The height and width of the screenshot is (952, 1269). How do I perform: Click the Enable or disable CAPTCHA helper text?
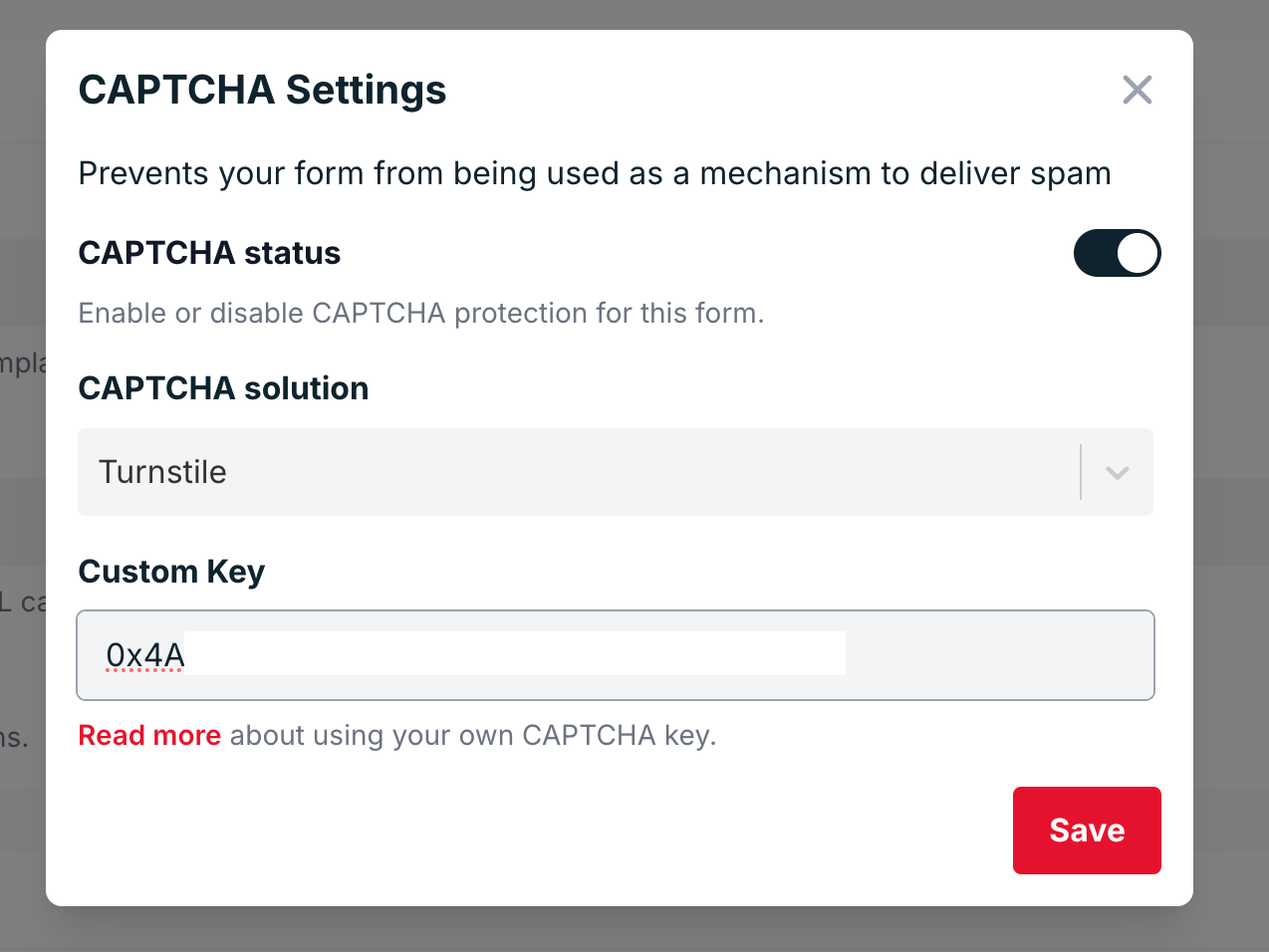click(420, 313)
